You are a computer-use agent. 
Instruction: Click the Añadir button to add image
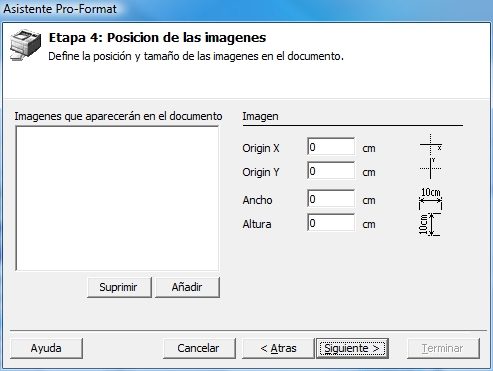[x=187, y=287]
